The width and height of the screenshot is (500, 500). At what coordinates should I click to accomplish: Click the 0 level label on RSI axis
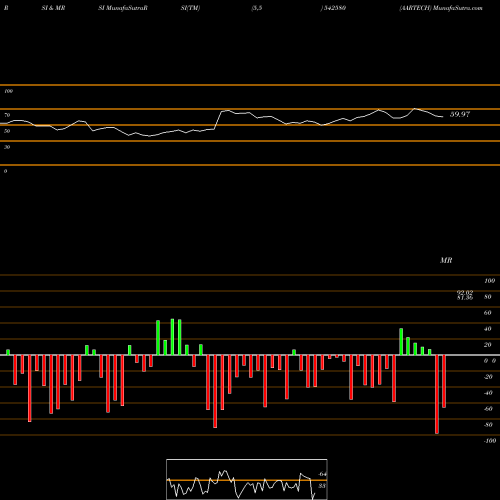5,171
